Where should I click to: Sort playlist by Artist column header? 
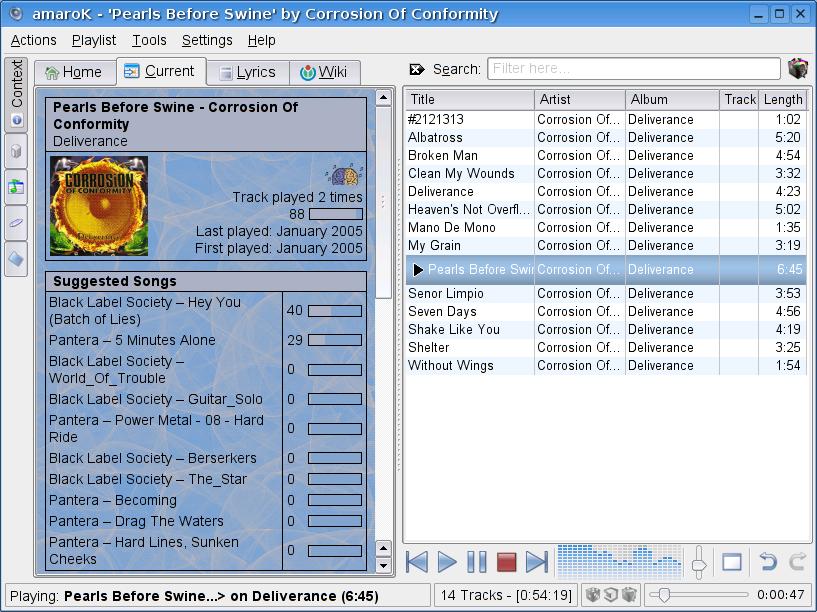point(580,99)
